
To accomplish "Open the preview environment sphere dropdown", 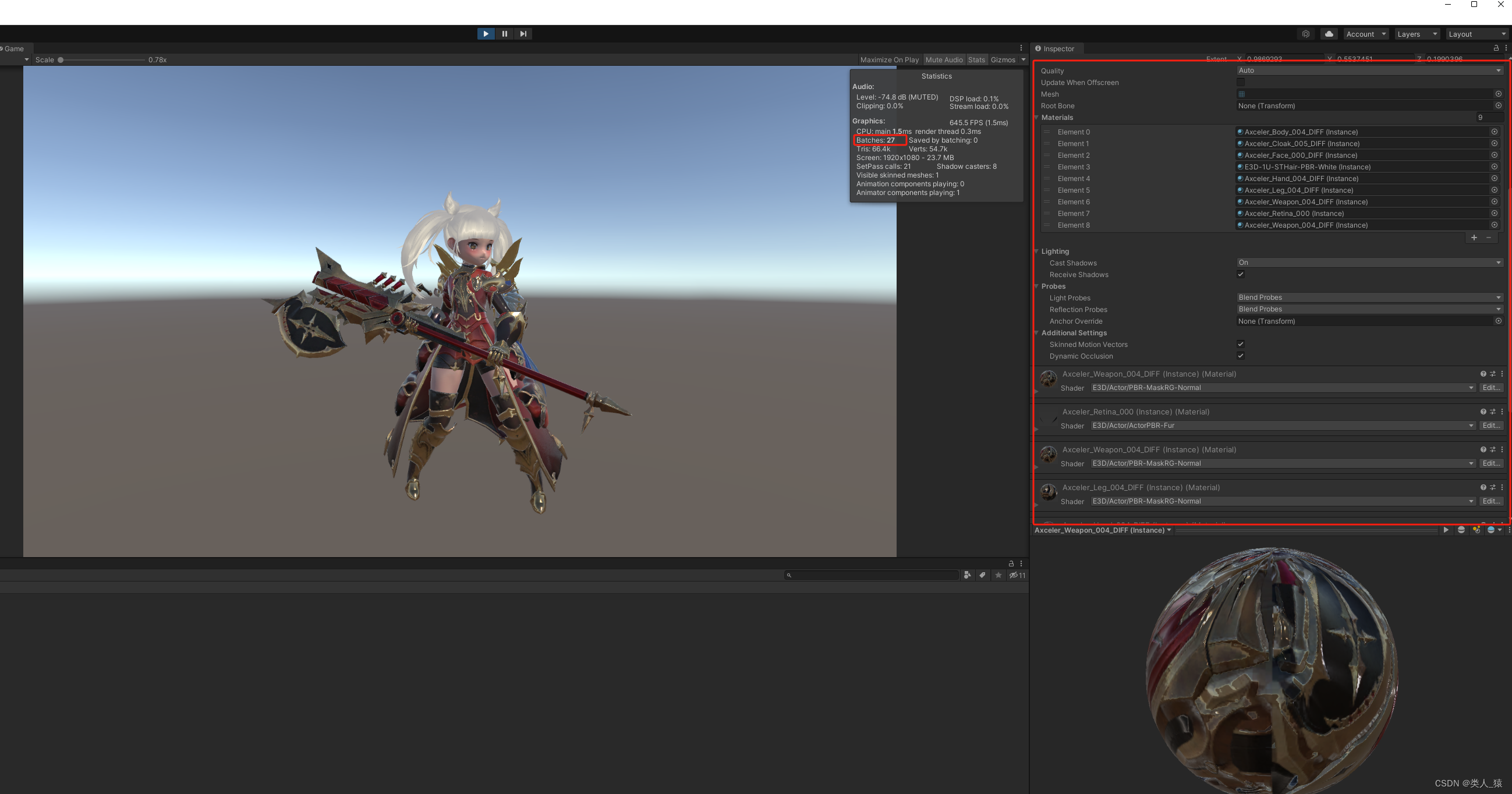I will (x=1494, y=530).
